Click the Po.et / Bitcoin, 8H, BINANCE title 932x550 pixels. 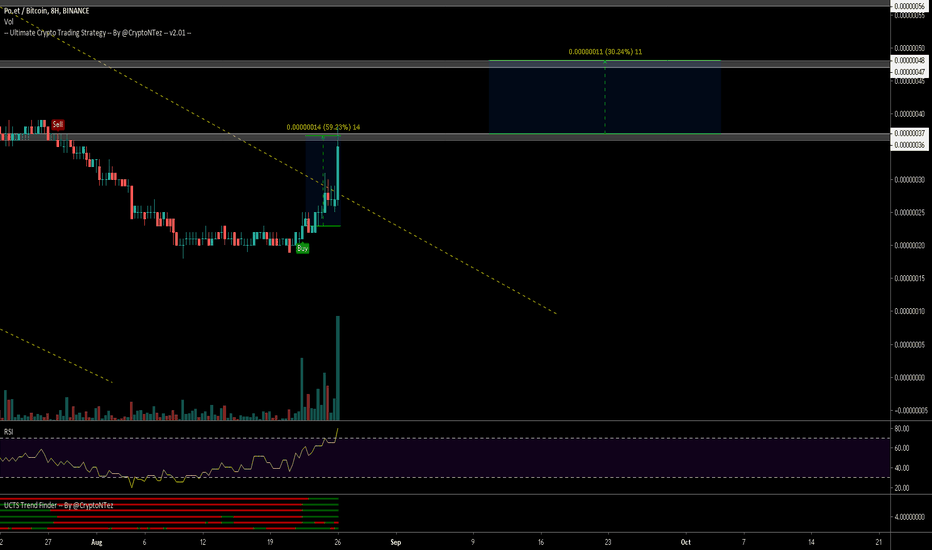pyautogui.click(x=46, y=11)
